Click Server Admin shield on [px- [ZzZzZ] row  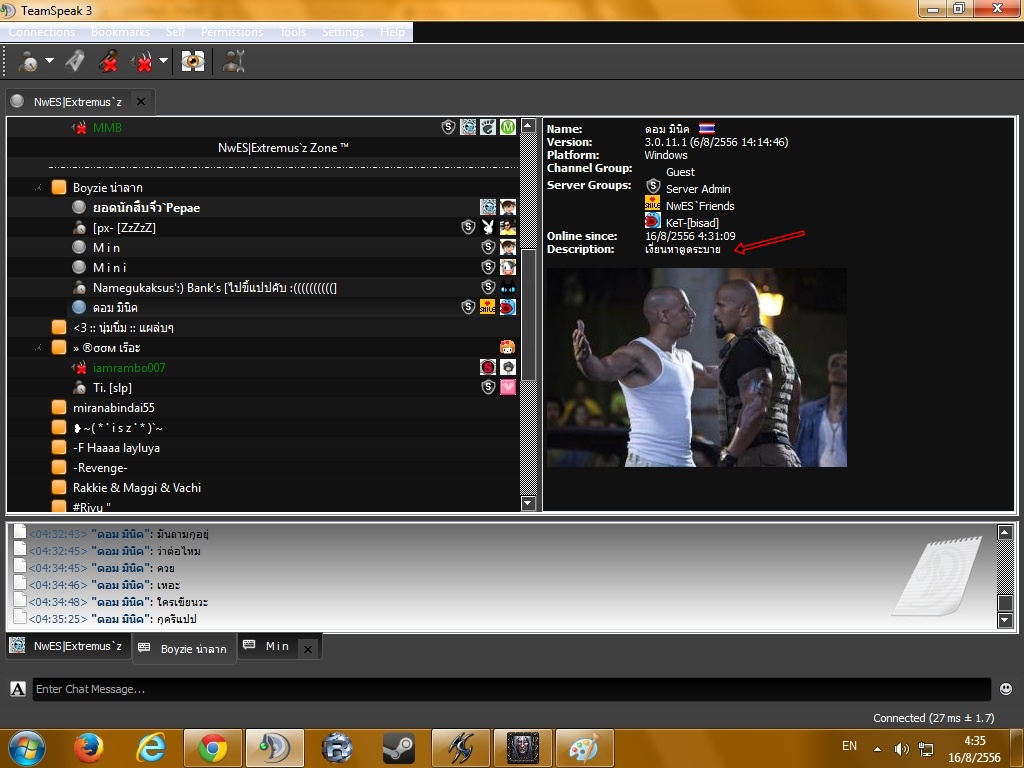point(468,227)
